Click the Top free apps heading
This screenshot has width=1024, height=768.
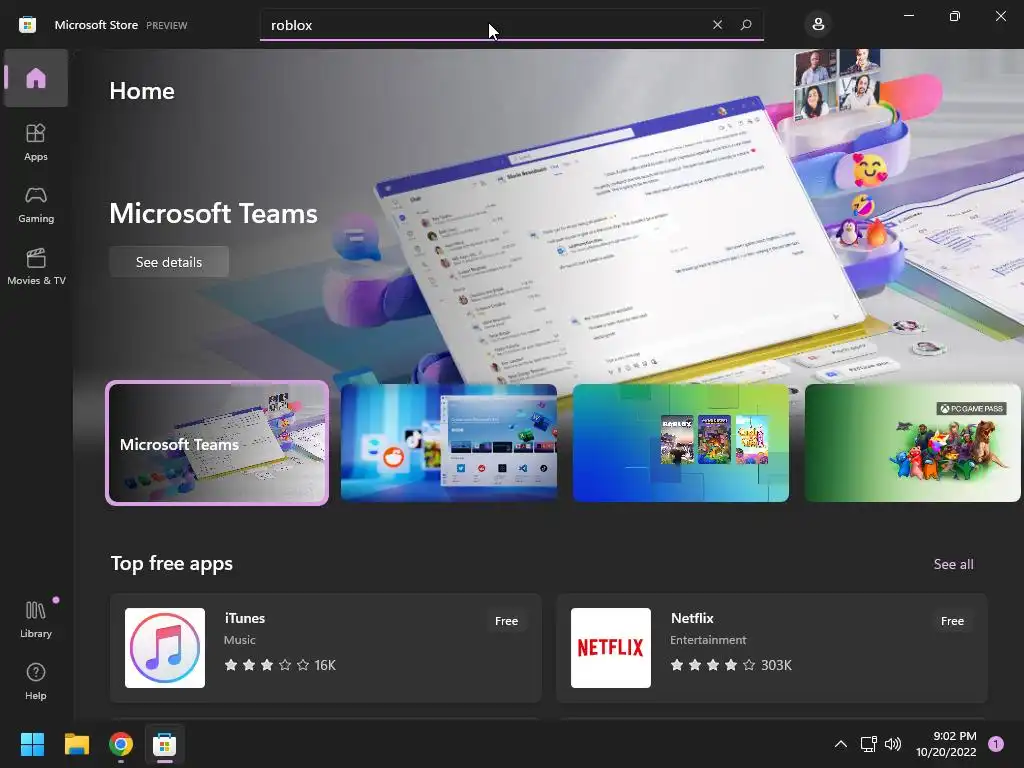click(x=172, y=564)
